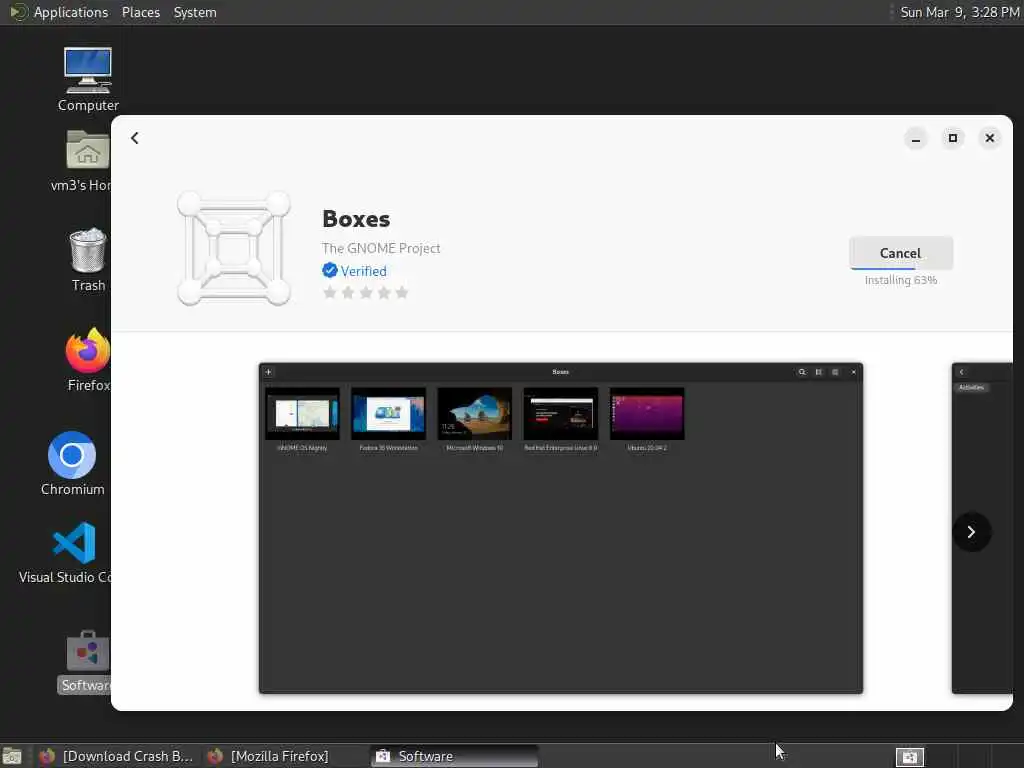The image size is (1024, 768).
Task: Select the Computer desktop icon
Action: (x=88, y=79)
